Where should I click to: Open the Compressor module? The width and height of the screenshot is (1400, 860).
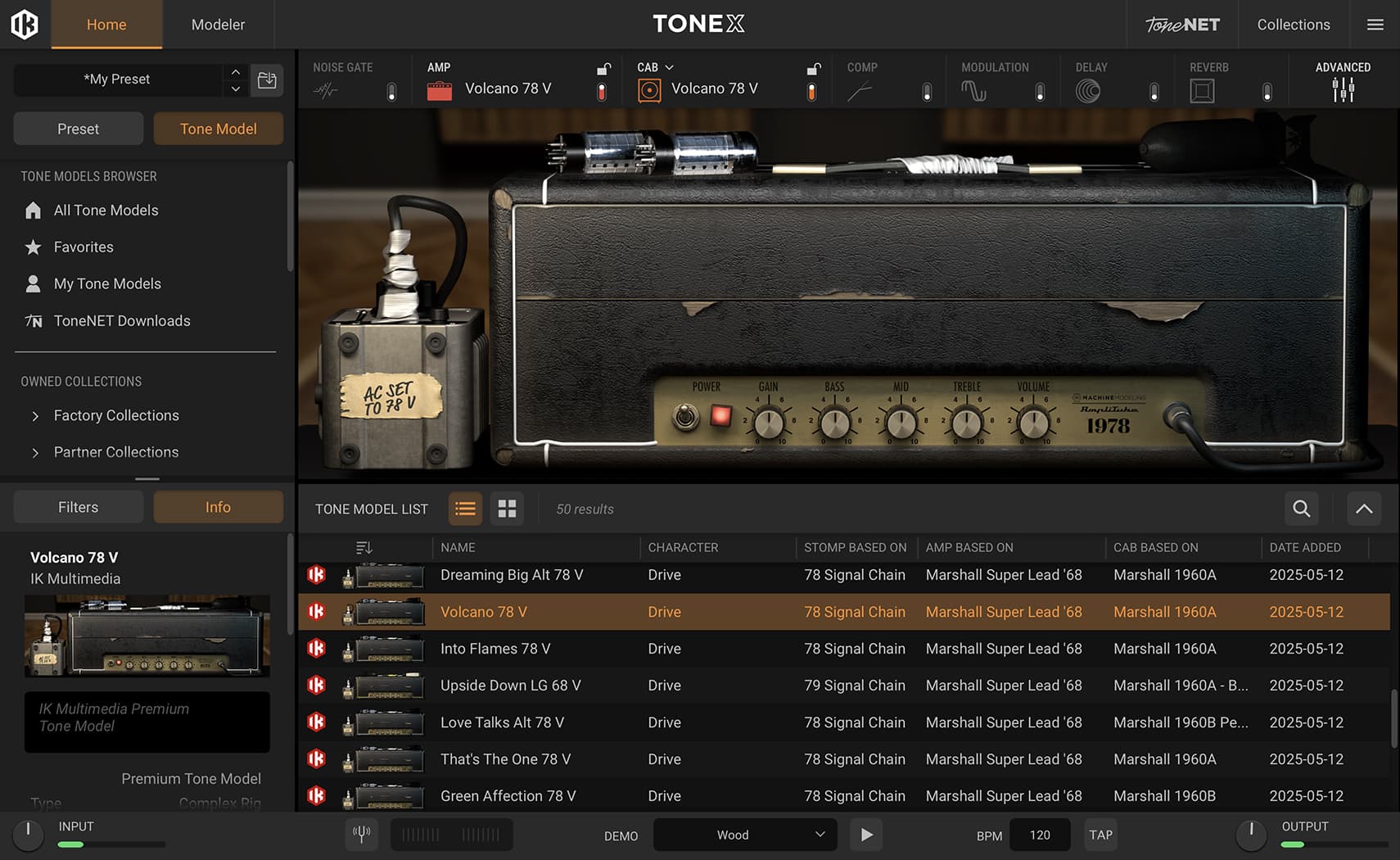click(860, 88)
